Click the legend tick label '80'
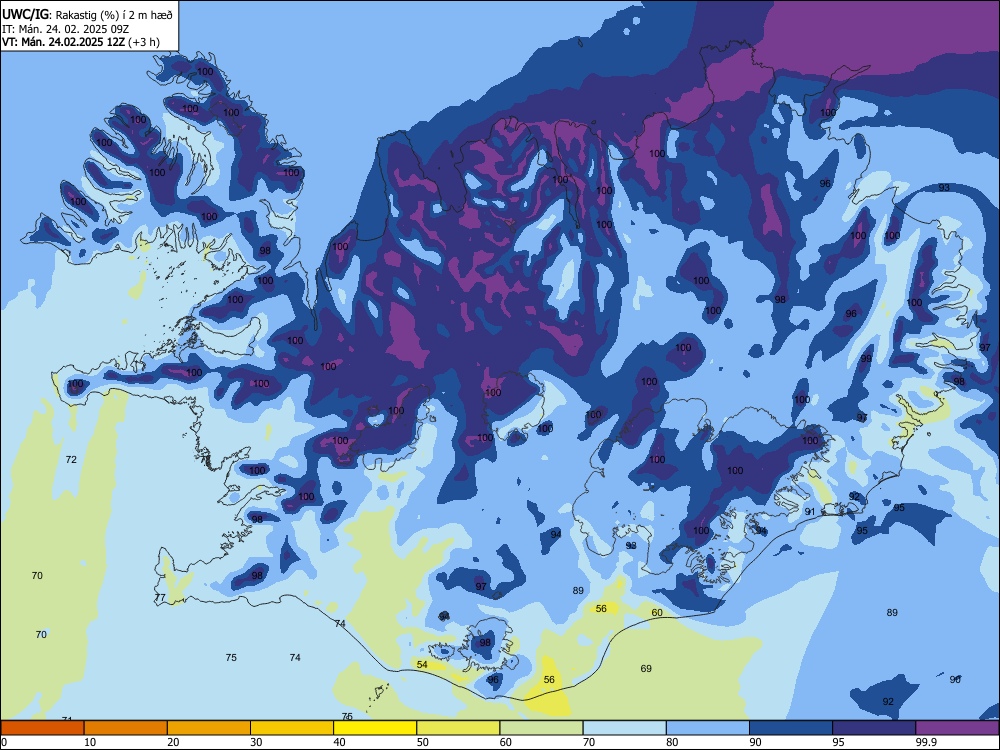 (x=672, y=742)
